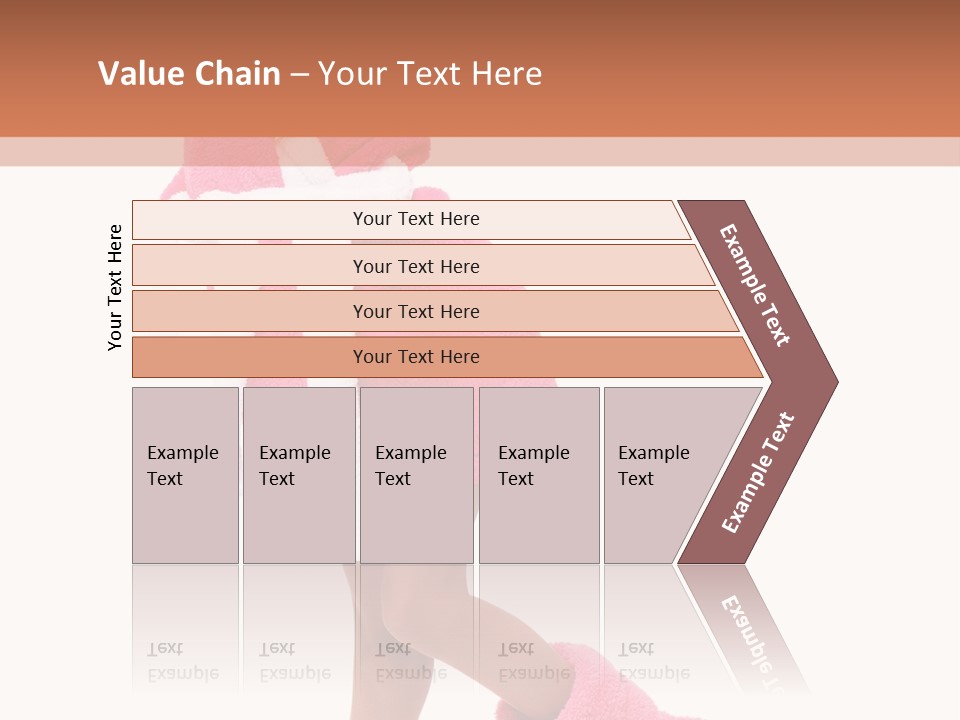Select the darkest bottom "Your Text Here" bar
The image size is (960, 720).
[415, 357]
